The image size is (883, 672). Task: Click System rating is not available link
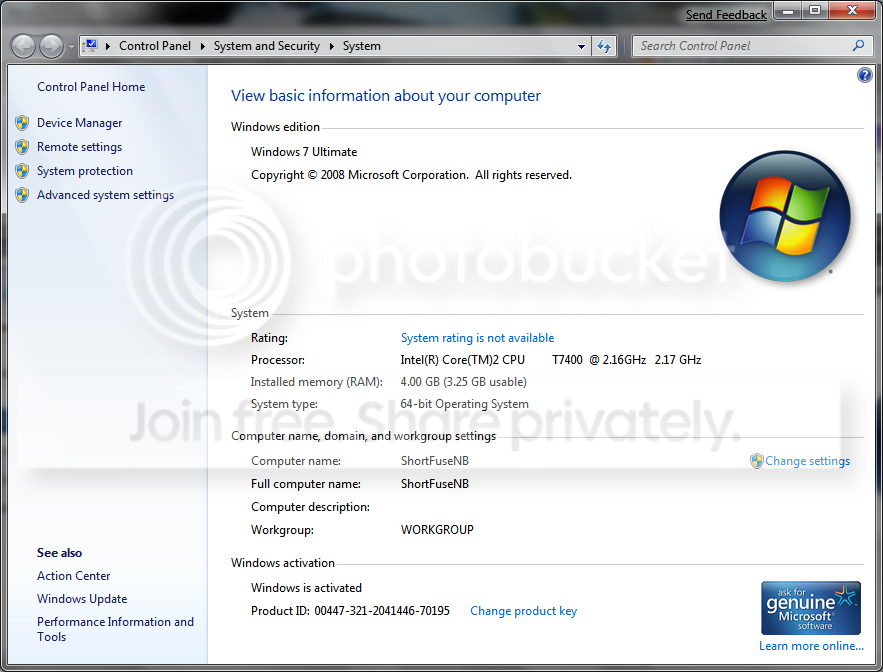[477, 338]
